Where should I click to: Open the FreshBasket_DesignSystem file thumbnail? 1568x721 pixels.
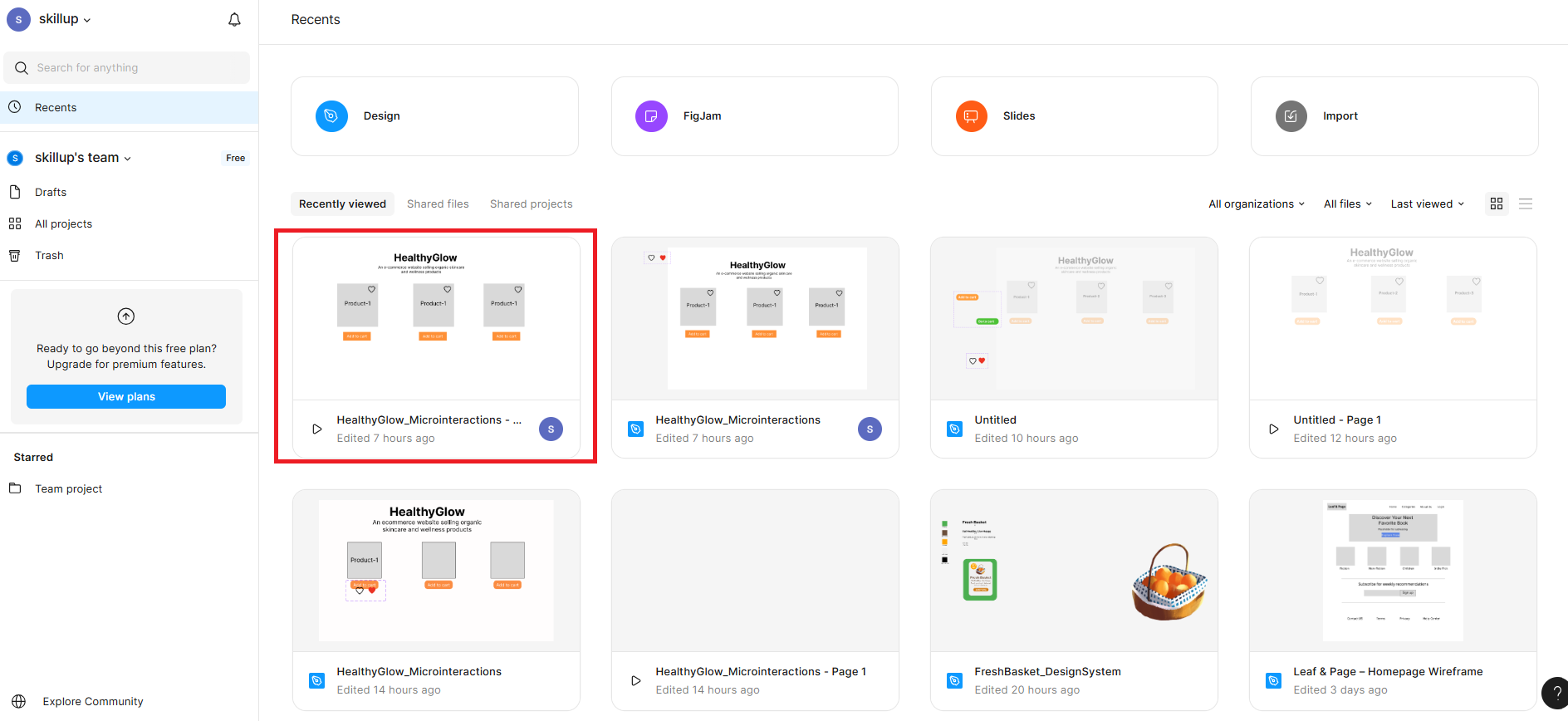(1074, 571)
